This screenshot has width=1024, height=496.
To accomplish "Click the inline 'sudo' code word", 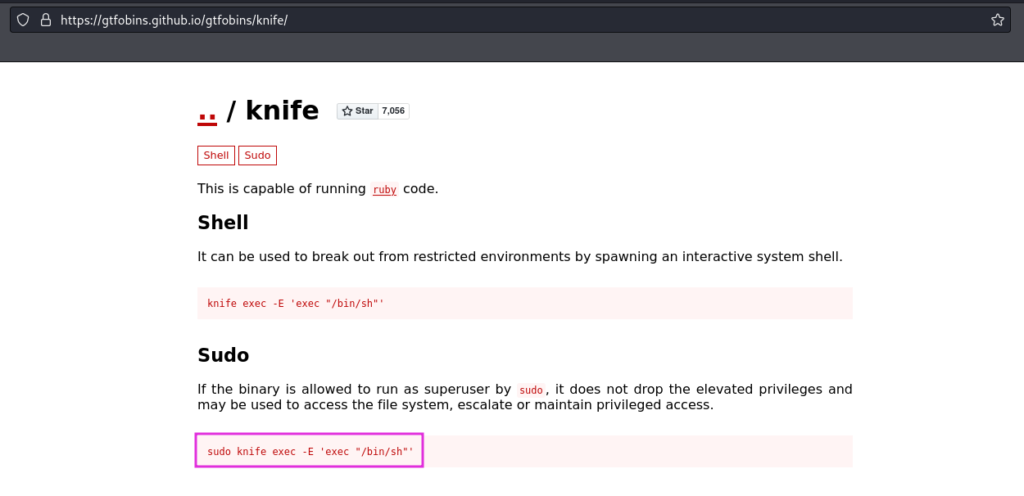I will (531, 389).
